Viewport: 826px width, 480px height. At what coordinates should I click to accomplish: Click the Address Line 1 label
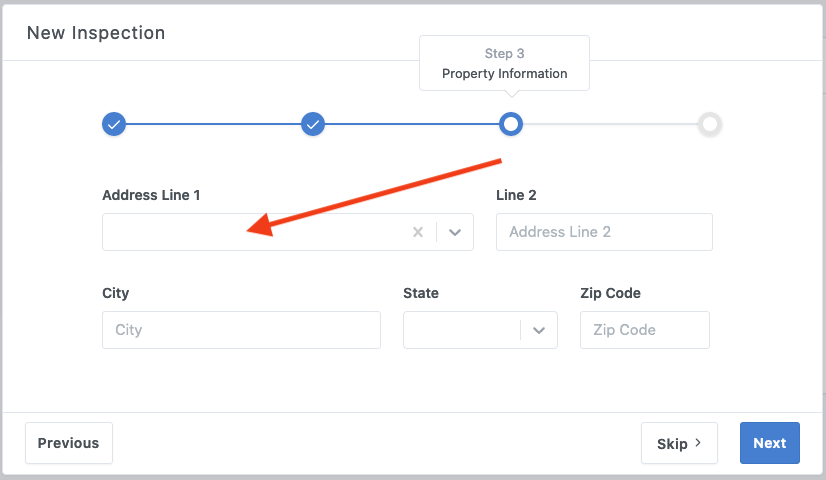151,195
